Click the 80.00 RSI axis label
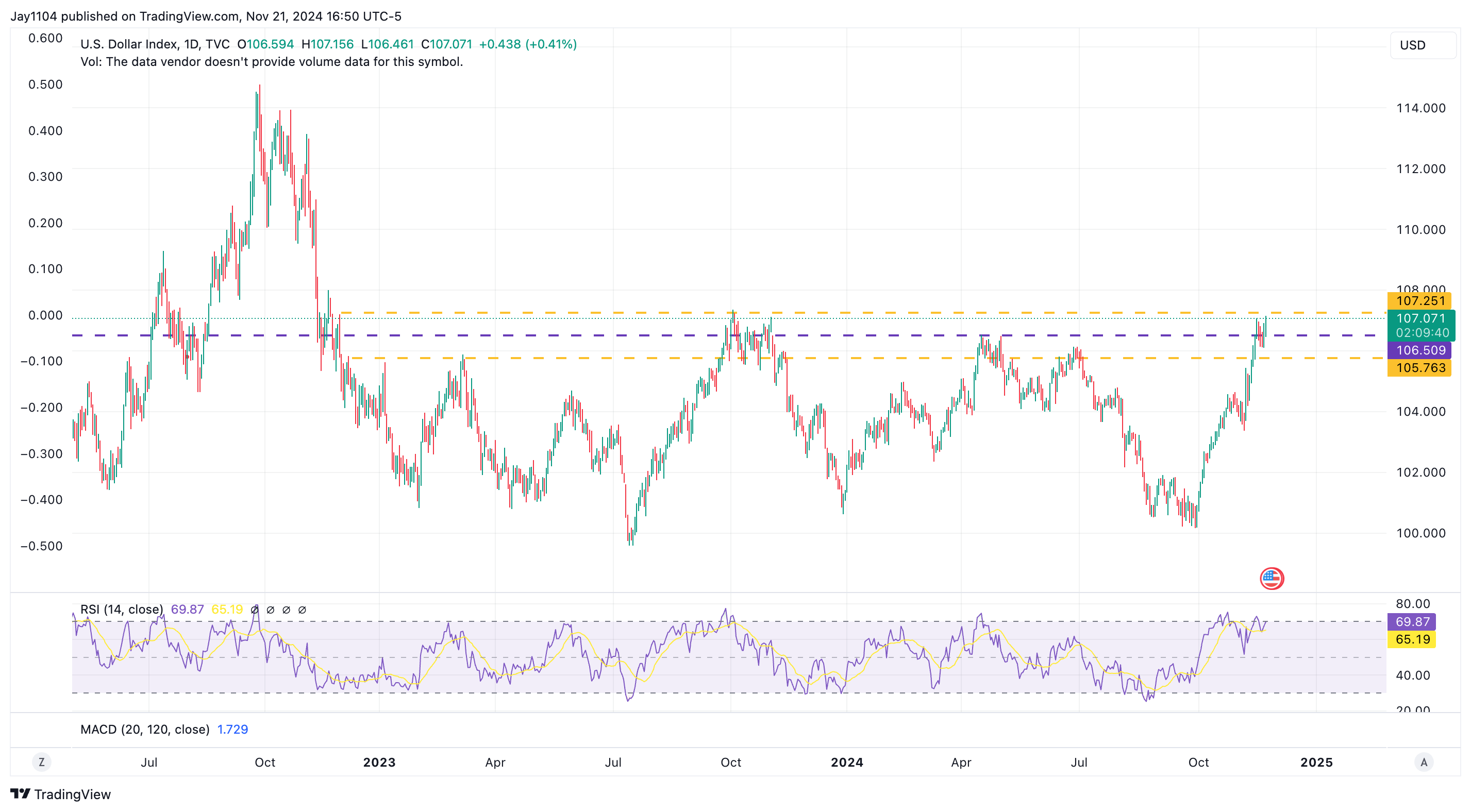Viewport: 1471px width, 812px height. click(1413, 603)
